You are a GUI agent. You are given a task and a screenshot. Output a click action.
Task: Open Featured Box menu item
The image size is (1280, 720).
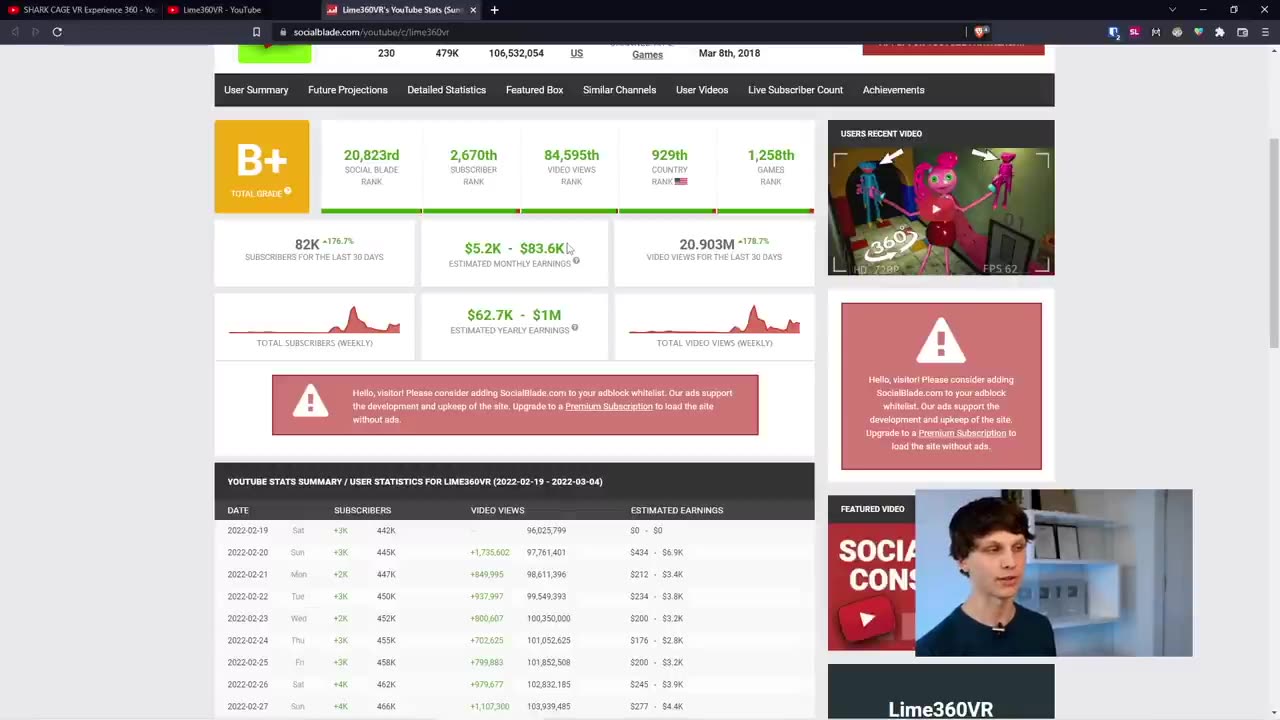pyautogui.click(x=534, y=90)
